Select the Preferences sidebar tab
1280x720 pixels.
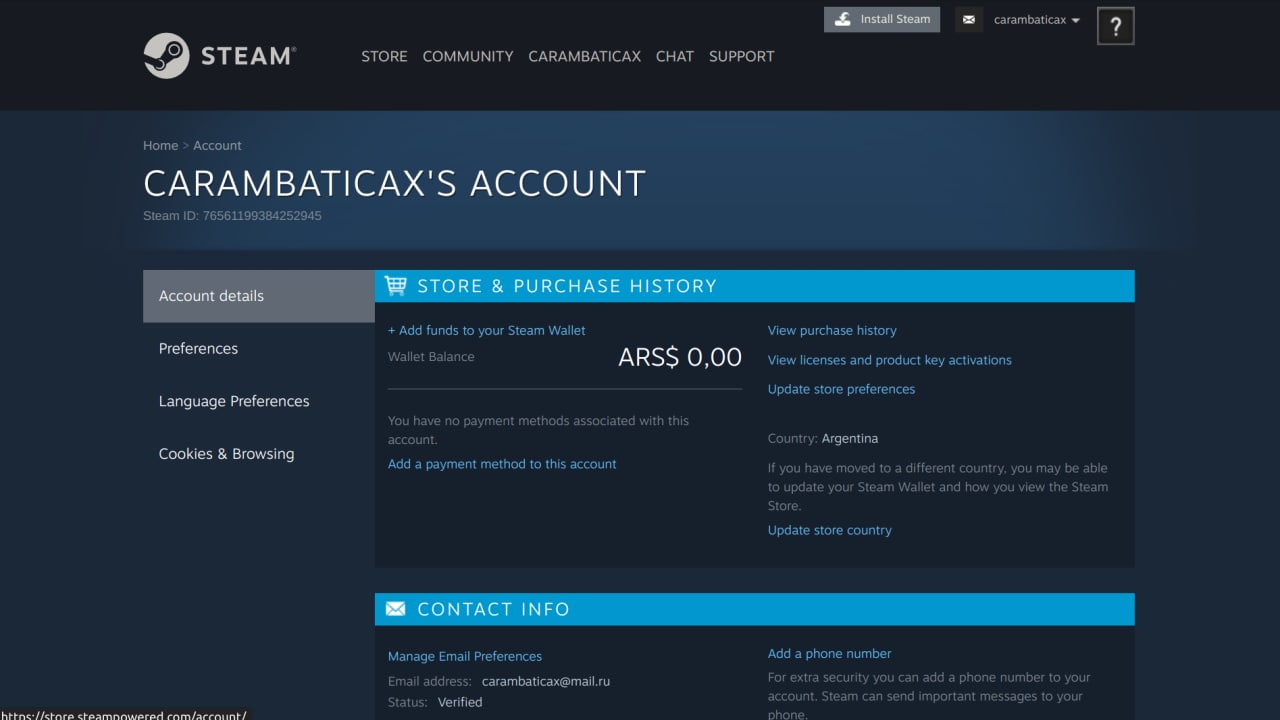[x=259, y=349]
